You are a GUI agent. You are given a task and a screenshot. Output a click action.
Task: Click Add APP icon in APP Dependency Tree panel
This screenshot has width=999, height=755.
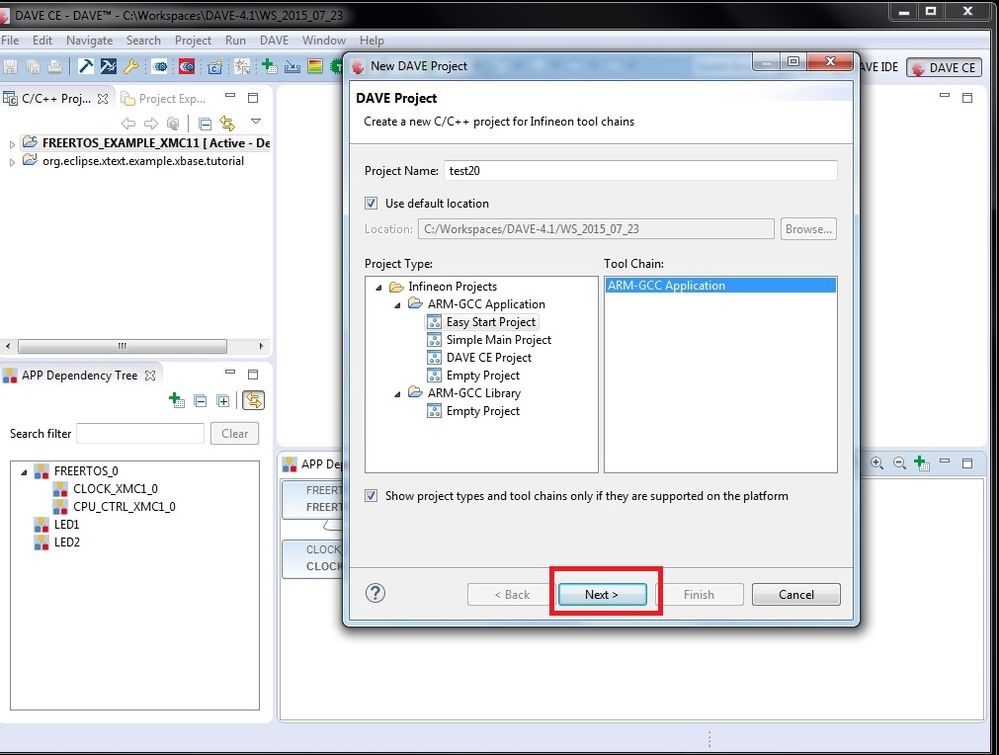[x=176, y=400]
